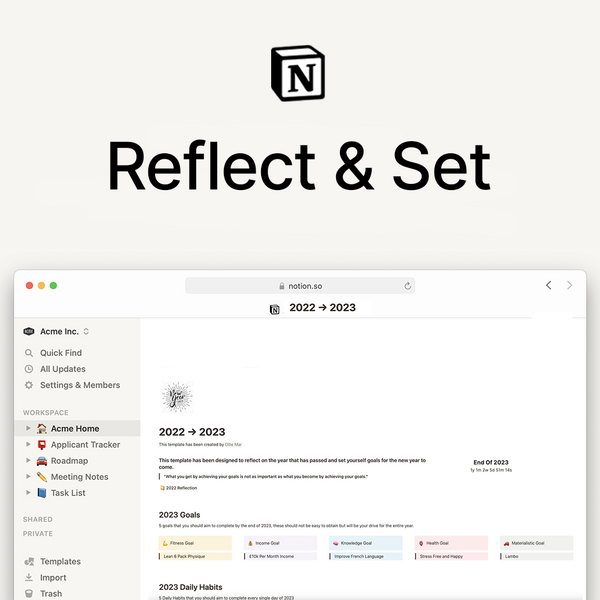Screen dimensions: 600x600
Task: Click the SHARED section label
Action: (38, 519)
